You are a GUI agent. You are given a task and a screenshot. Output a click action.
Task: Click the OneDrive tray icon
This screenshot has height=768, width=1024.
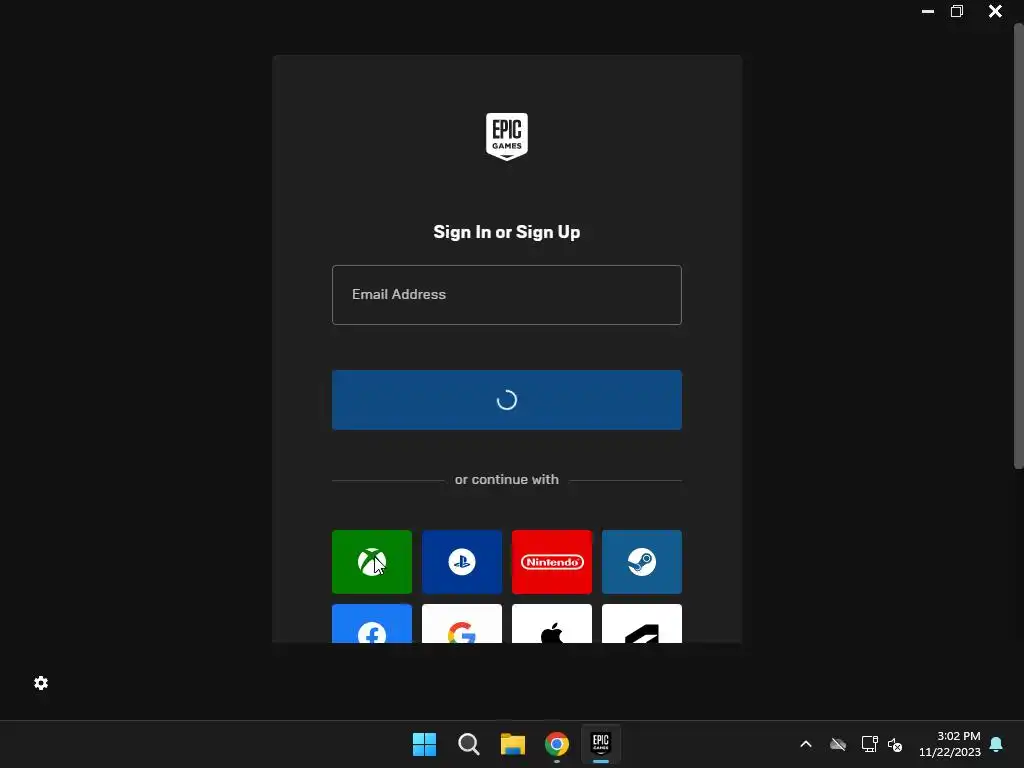click(x=838, y=744)
